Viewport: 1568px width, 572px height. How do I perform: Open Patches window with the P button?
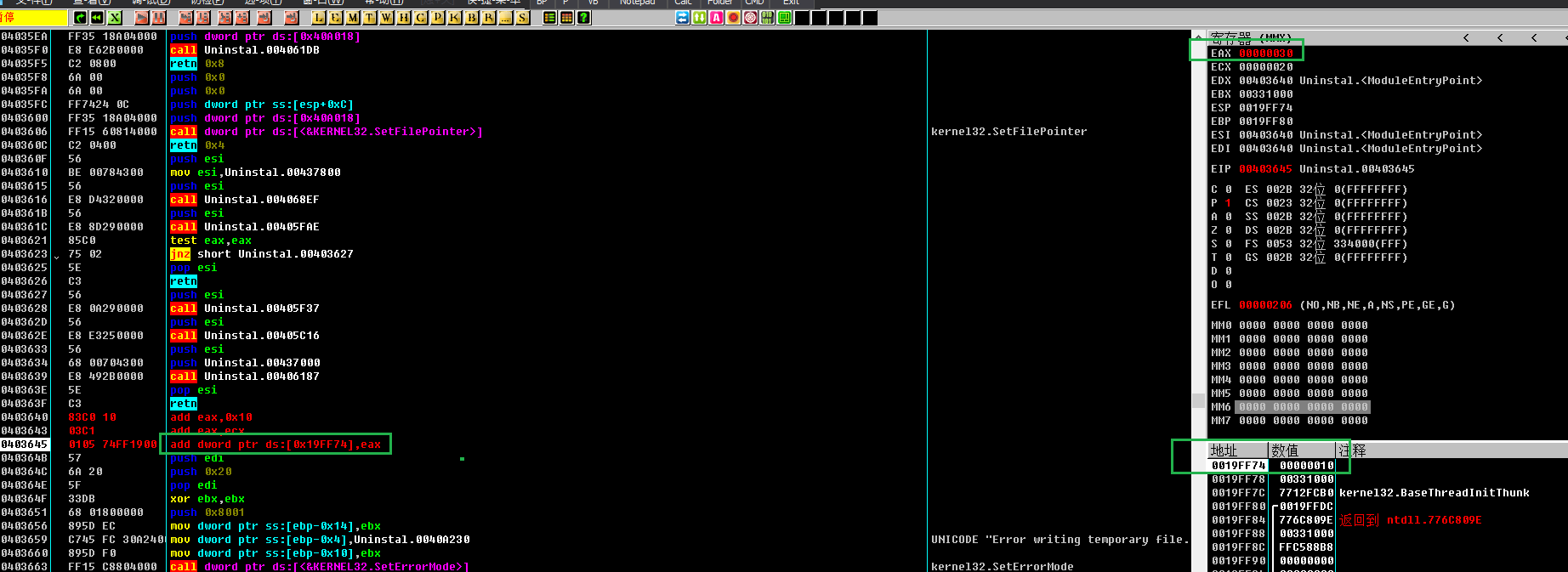tap(438, 18)
